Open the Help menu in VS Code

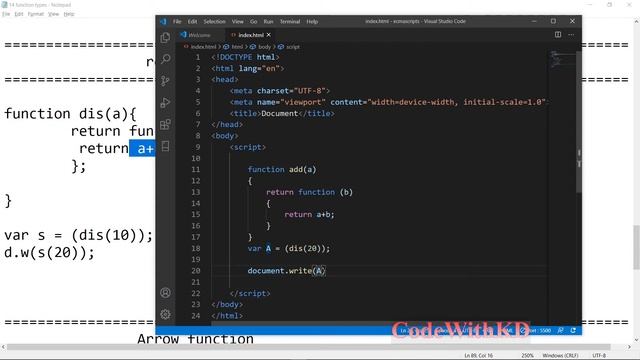point(312,21)
